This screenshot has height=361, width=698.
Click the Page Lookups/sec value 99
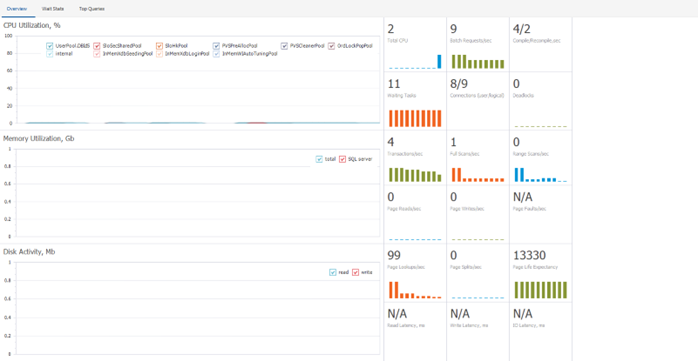(x=394, y=255)
